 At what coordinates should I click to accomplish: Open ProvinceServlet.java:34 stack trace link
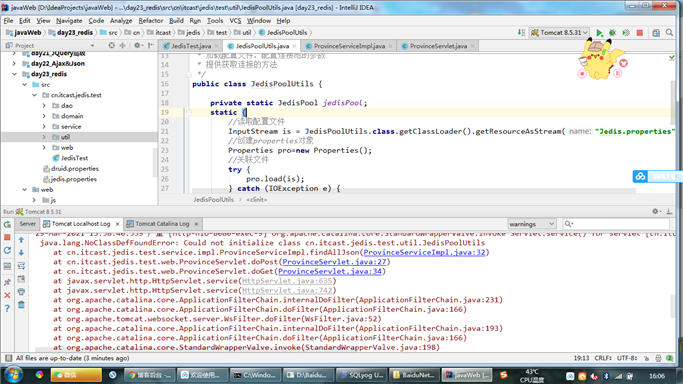330,271
